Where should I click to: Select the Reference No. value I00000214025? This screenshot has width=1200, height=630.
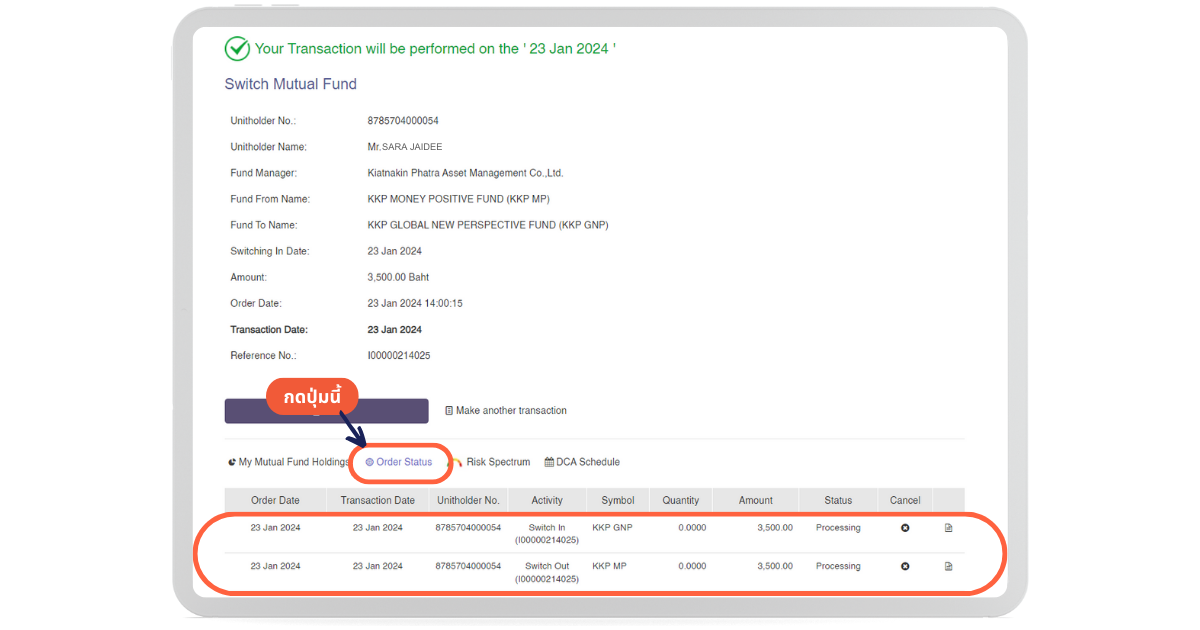click(399, 356)
